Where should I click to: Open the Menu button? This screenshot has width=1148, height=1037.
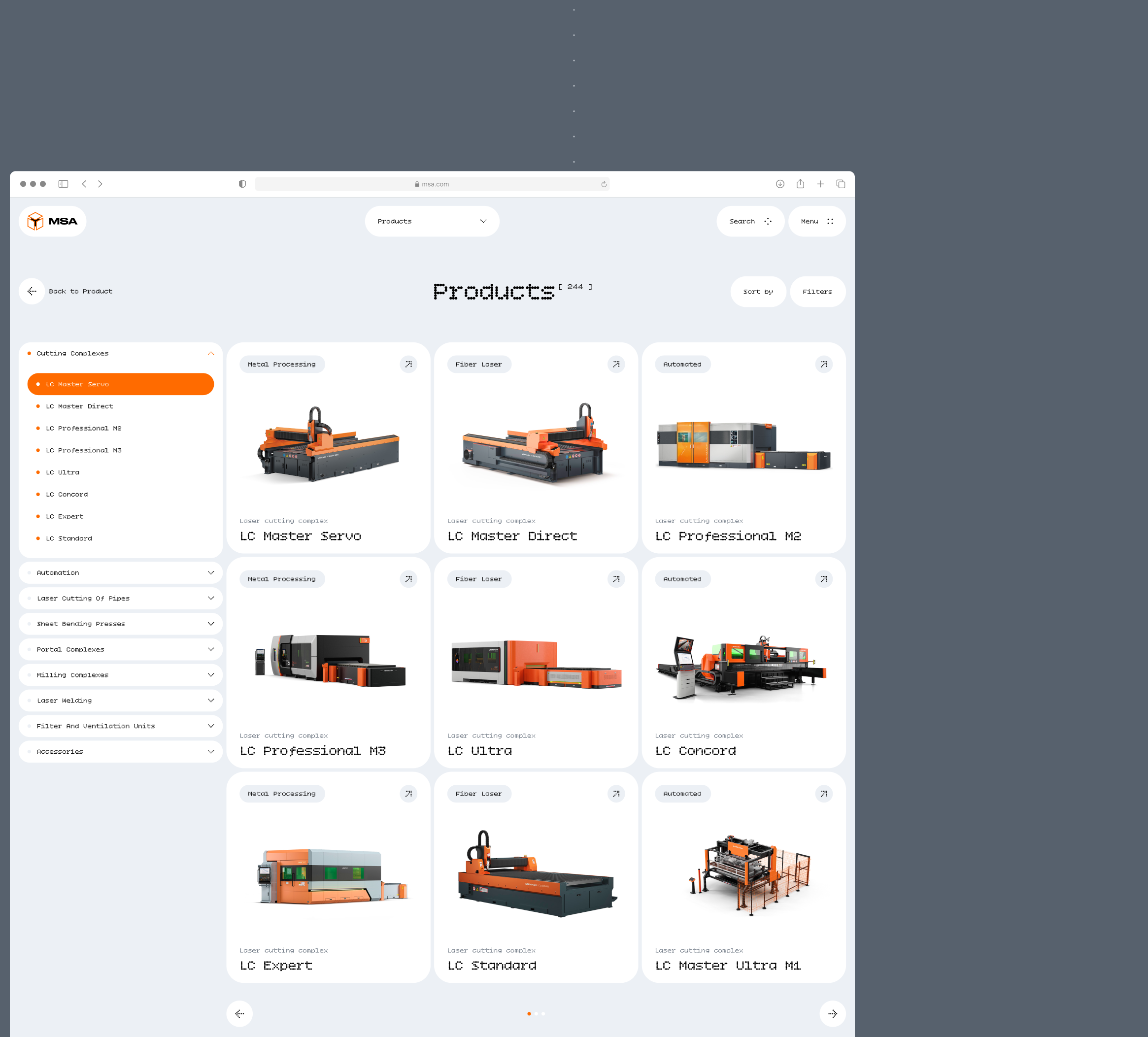(816, 222)
